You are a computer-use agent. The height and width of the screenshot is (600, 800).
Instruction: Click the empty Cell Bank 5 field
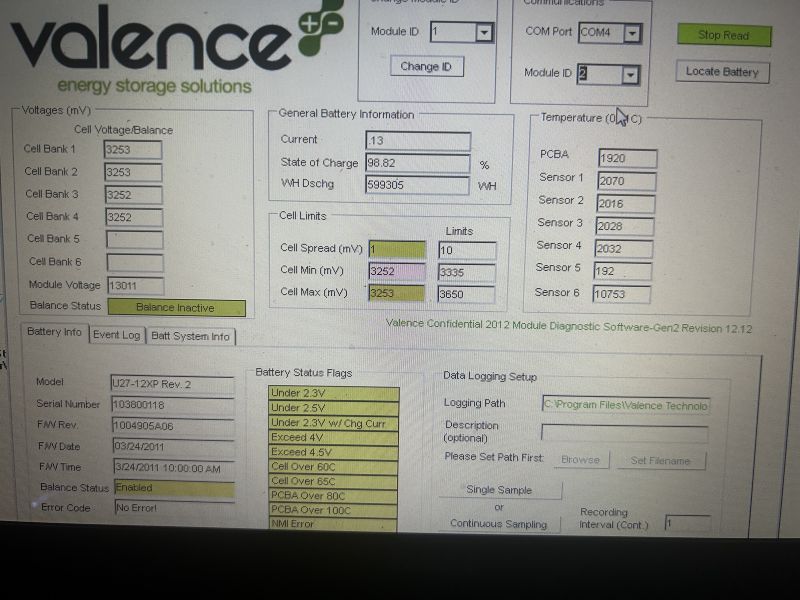tap(135, 240)
